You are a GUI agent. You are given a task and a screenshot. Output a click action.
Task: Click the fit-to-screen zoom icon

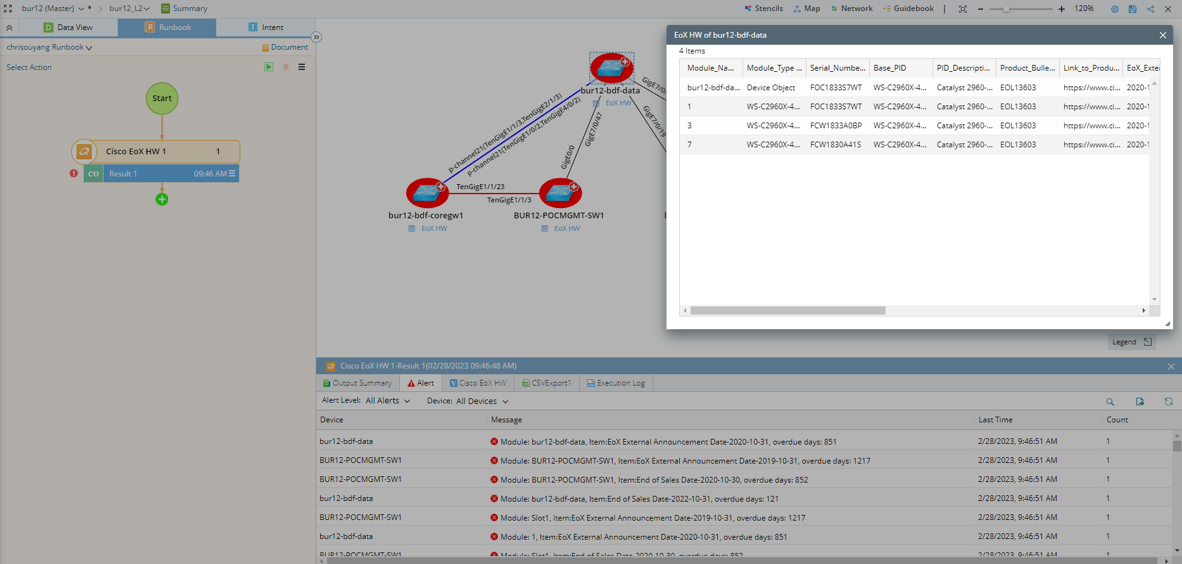pos(962,9)
